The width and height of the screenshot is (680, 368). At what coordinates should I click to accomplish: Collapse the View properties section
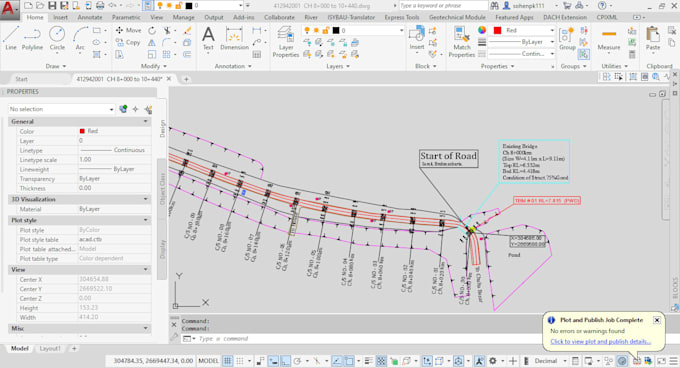pos(146,270)
